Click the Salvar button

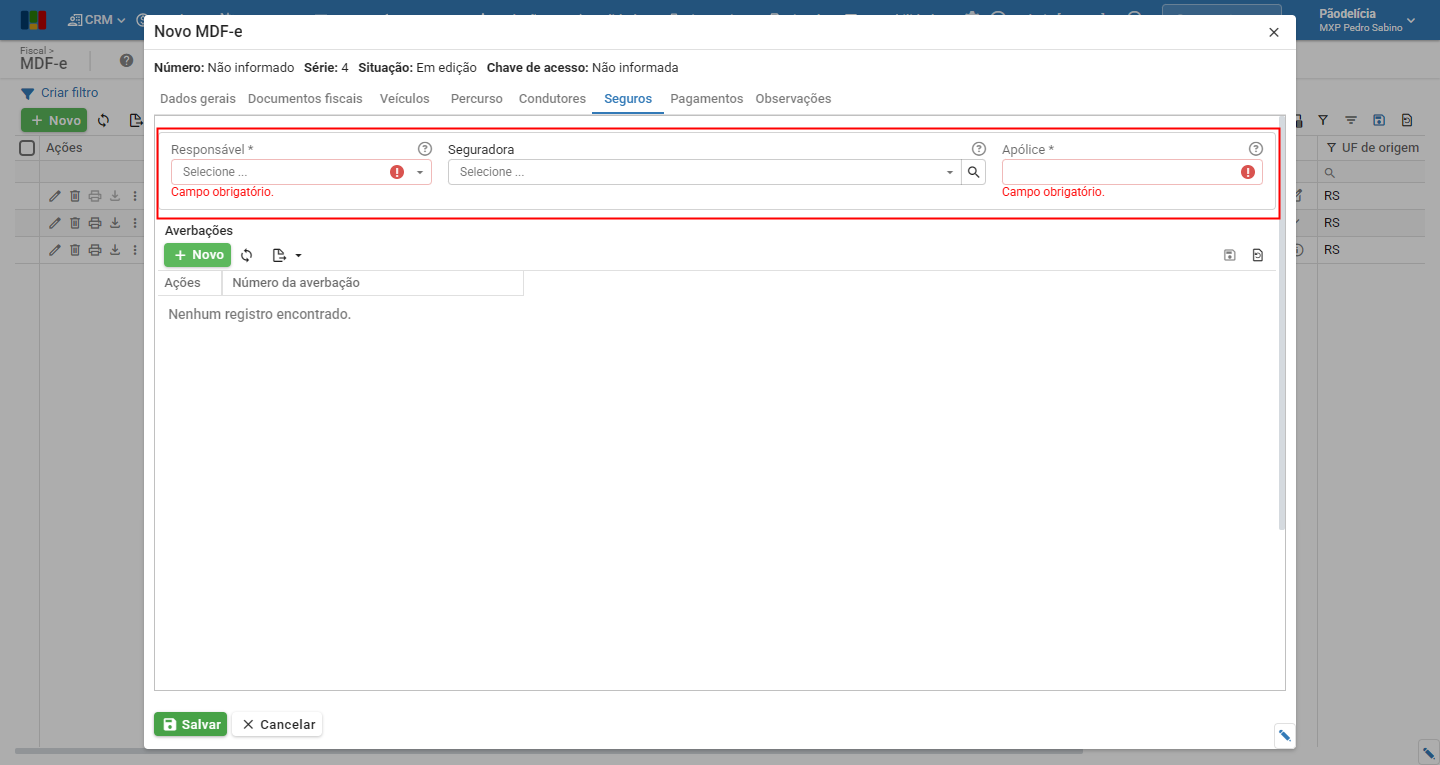click(191, 724)
